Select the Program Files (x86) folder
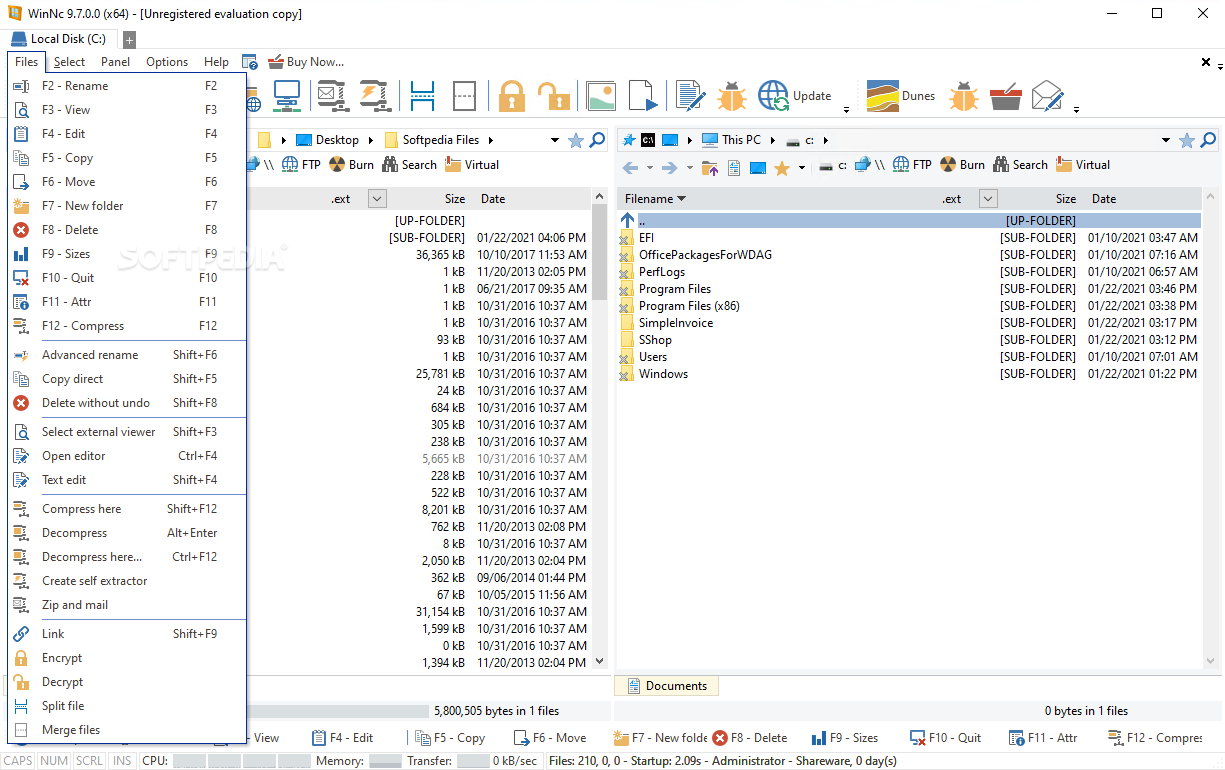Viewport: 1225px width, 770px height. pyautogui.click(x=689, y=306)
